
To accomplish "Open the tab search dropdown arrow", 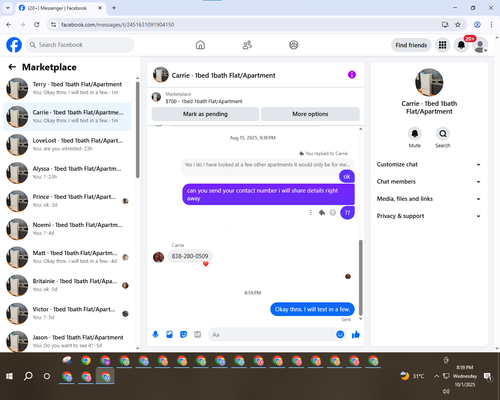I will tap(8, 8).
